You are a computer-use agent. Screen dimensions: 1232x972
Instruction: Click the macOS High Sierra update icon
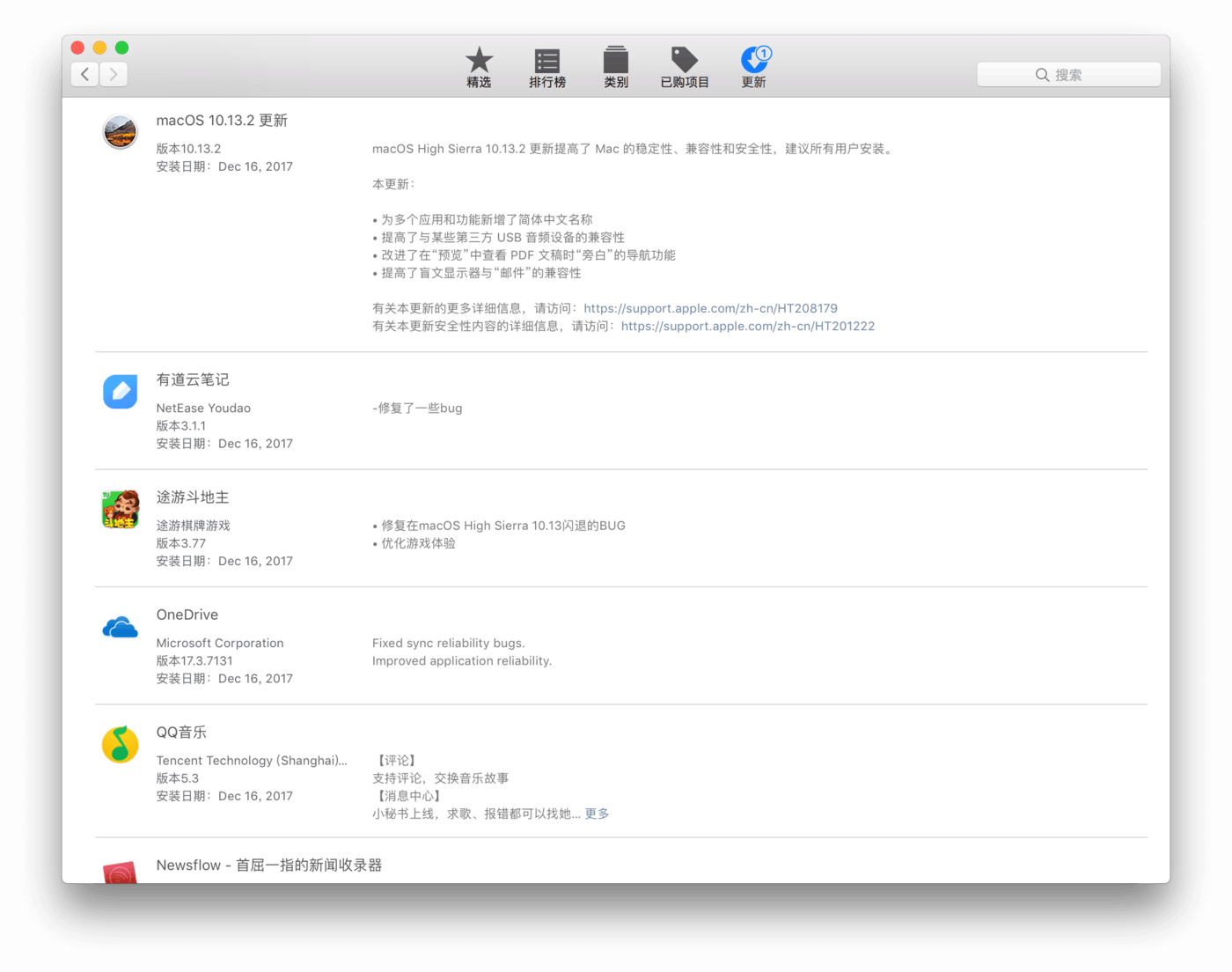[120, 132]
